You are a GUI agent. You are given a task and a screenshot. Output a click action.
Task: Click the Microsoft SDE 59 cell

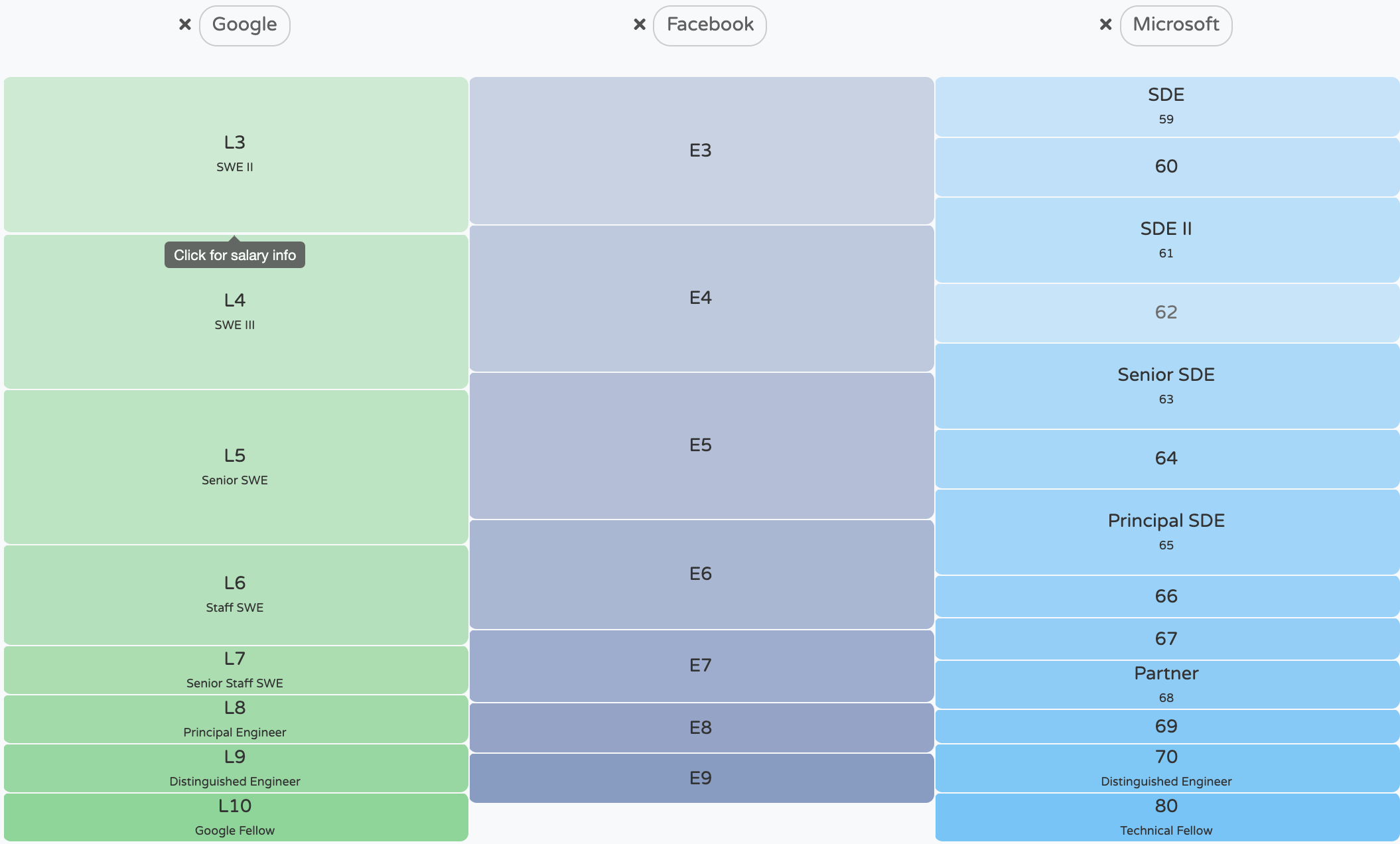tap(1166, 106)
